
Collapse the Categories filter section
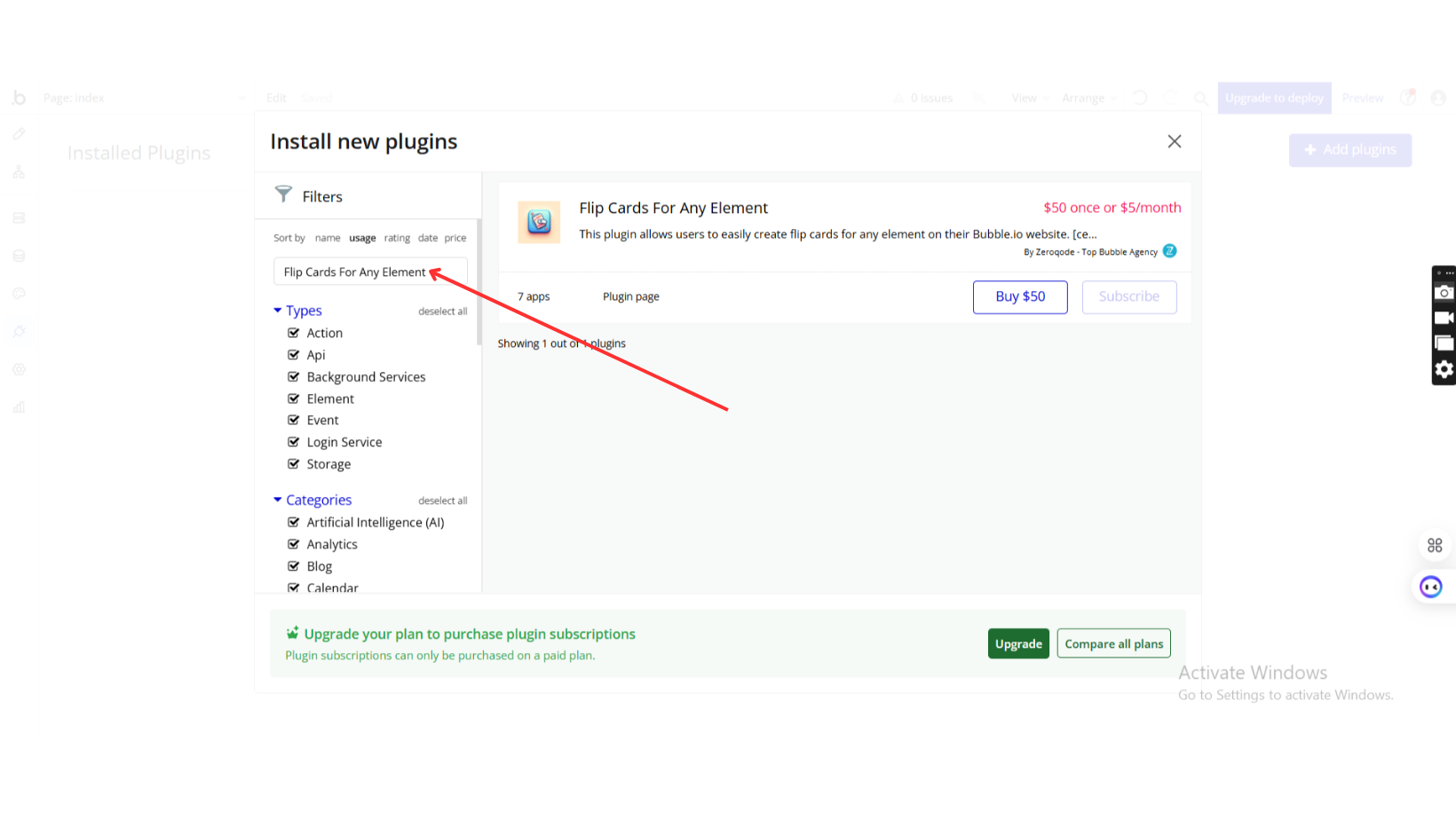coord(313,501)
